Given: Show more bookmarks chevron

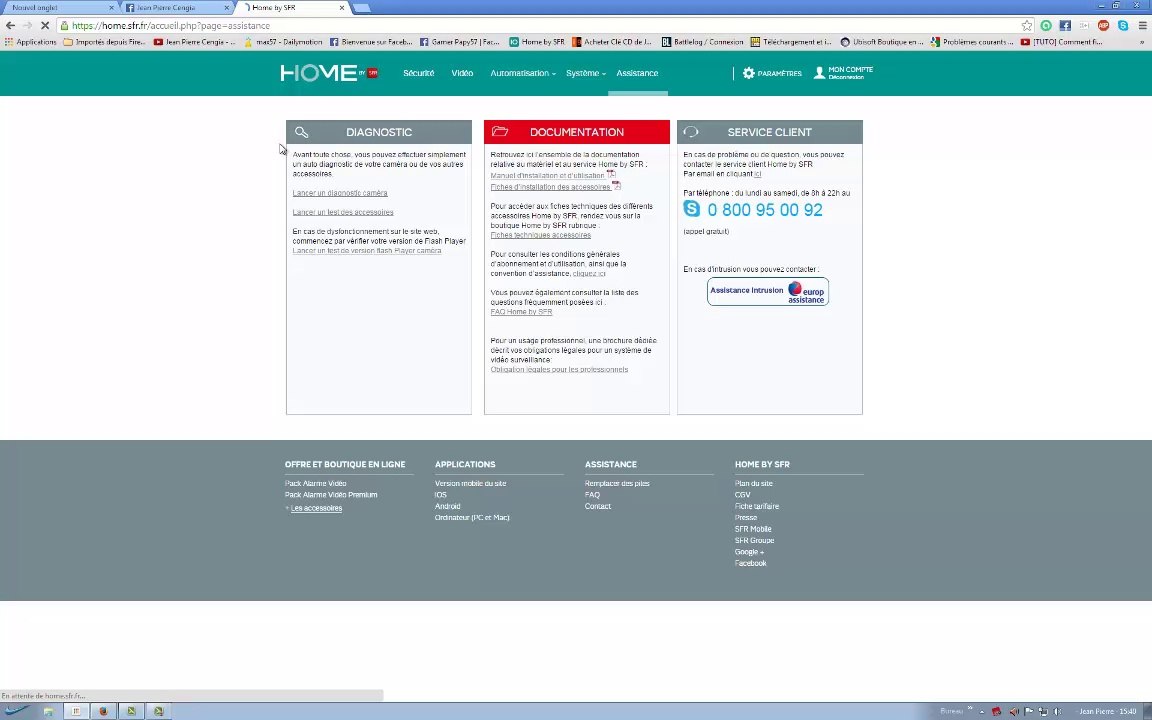Looking at the screenshot, I should coord(1142,42).
